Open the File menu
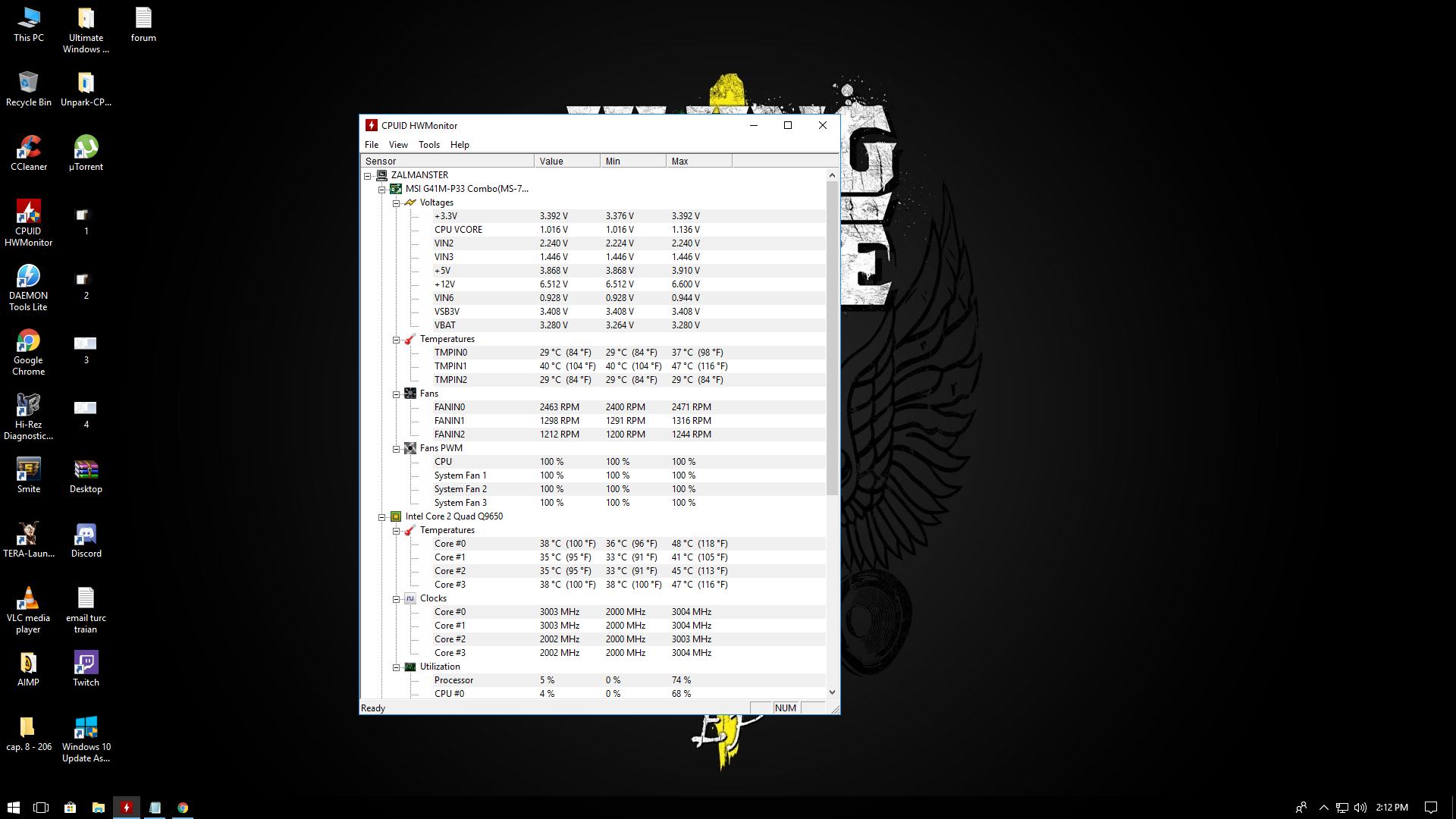Screen dimensions: 1456x819 372,145
